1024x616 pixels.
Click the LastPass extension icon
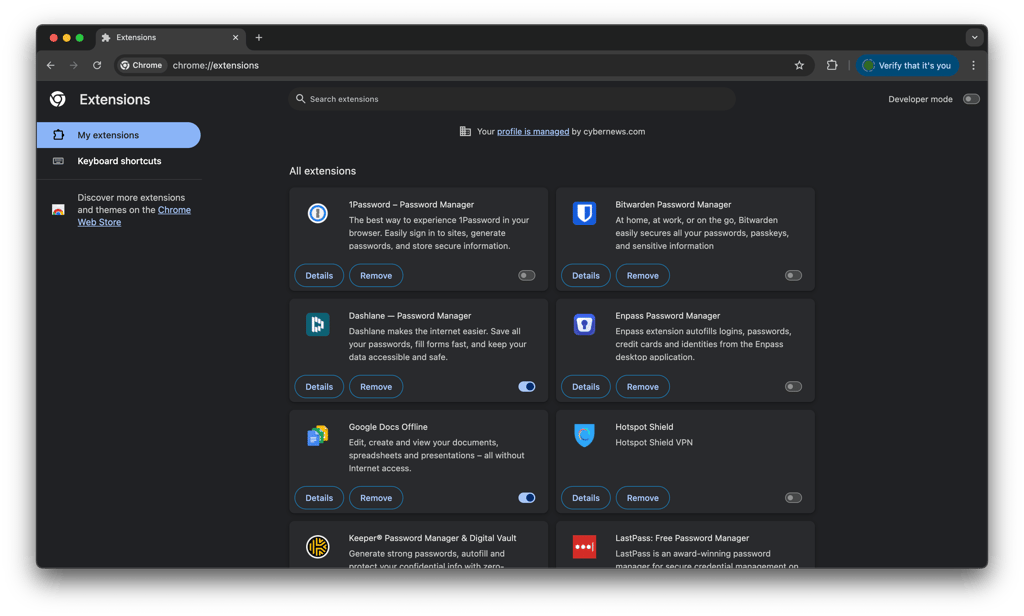(584, 547)
